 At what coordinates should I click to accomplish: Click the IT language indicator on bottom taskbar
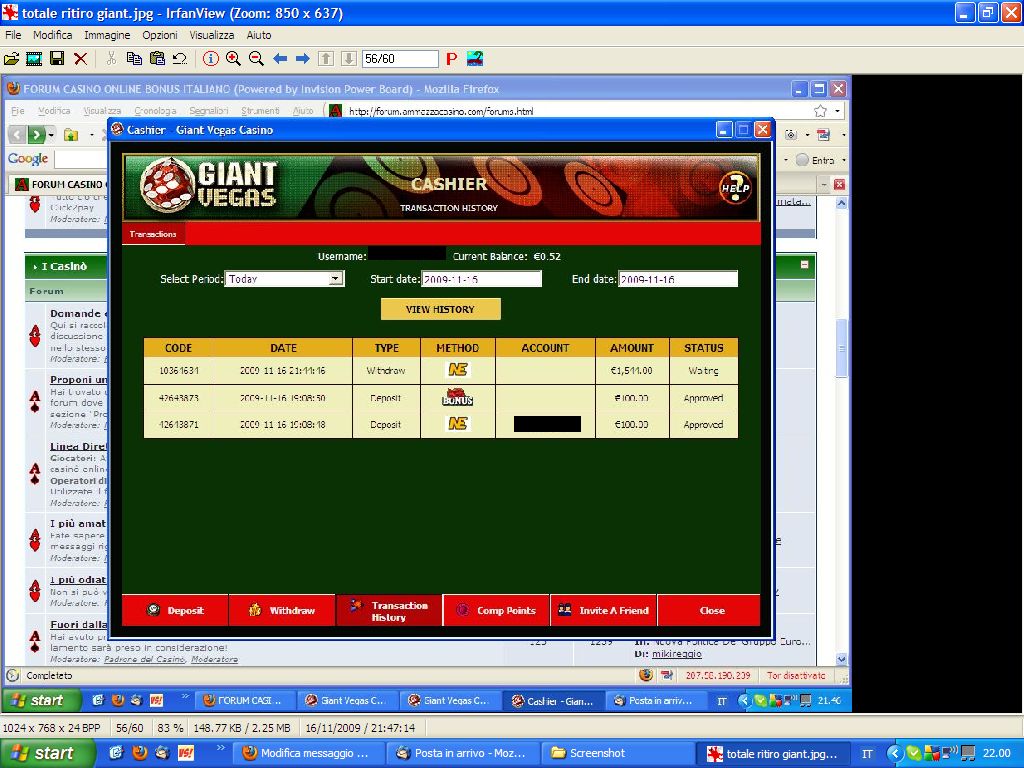point(867,754)
